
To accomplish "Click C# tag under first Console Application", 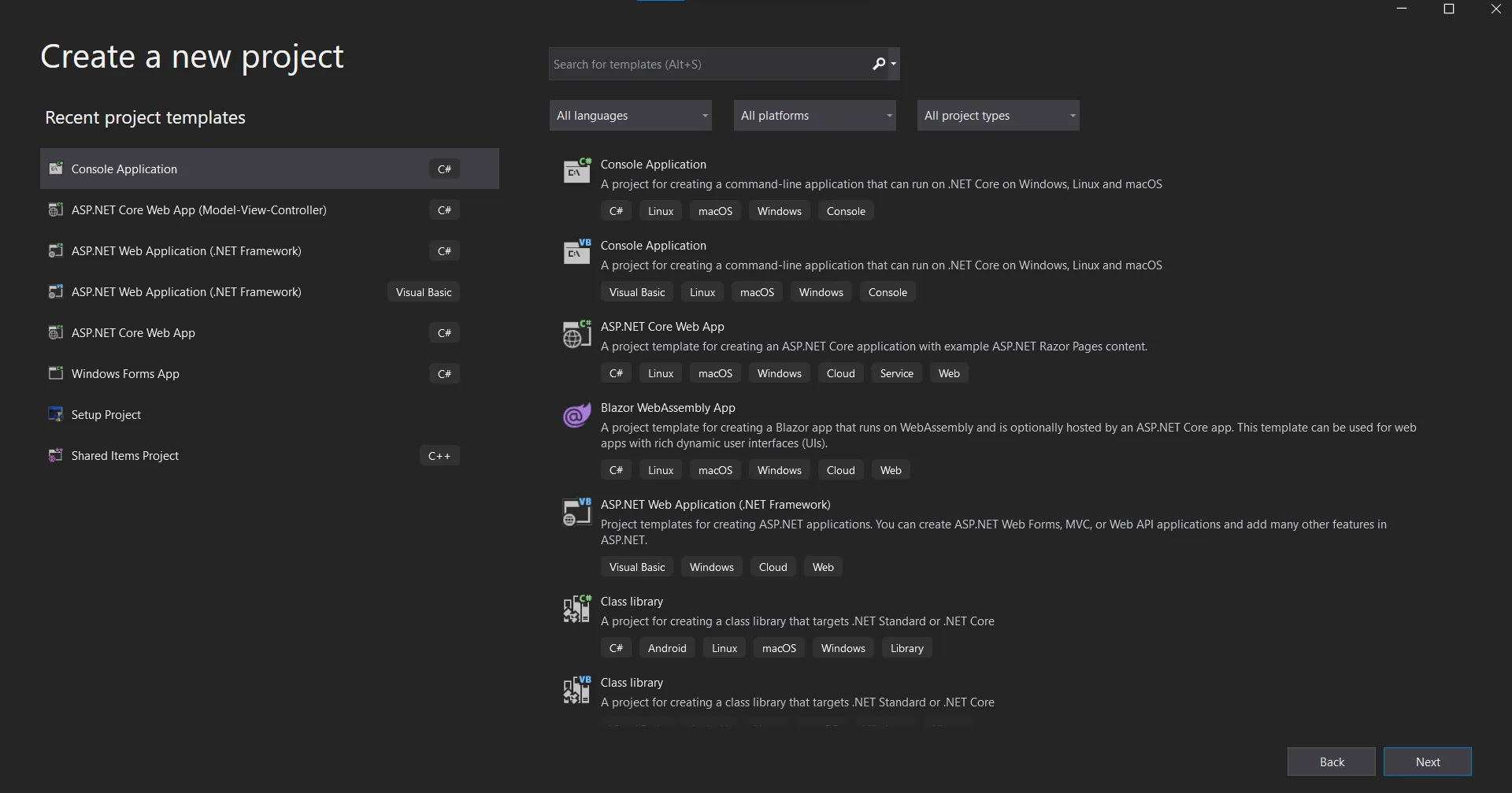I will 616,211.
